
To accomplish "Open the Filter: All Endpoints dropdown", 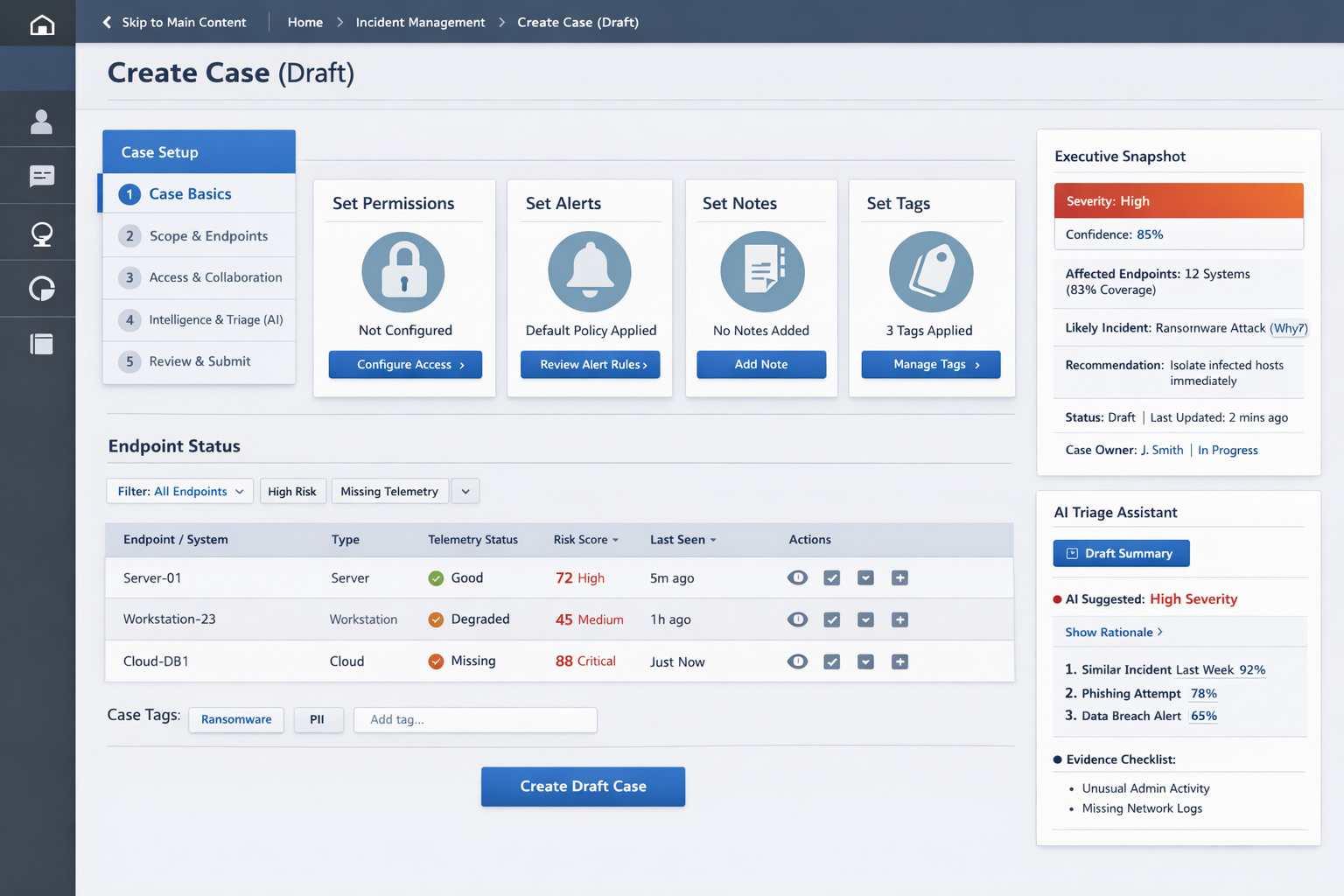I will (x=180, y=492).
